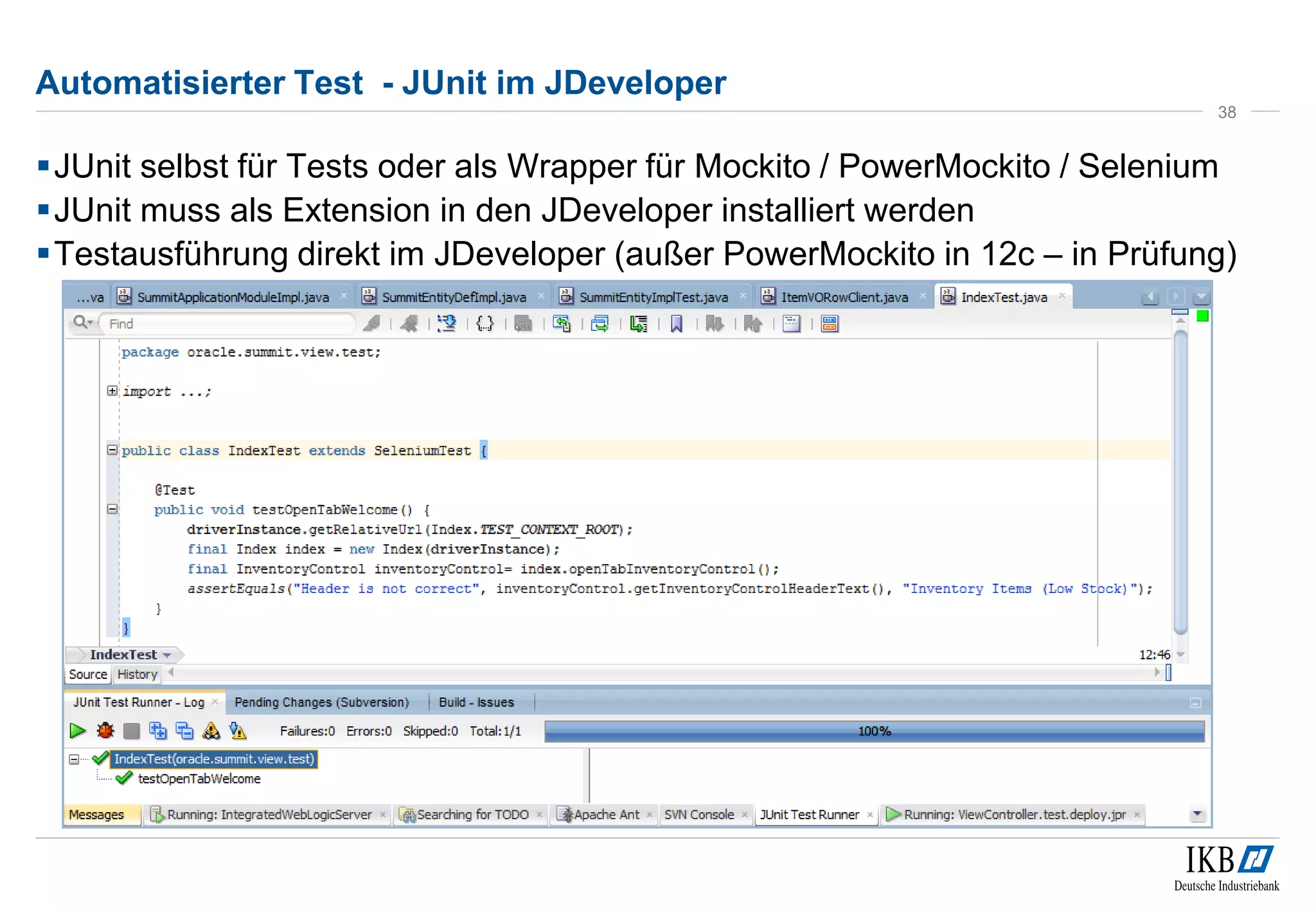Select IndexTest(oracle.summit.view.test) result row
This screenshot has height=911, width=1316.
tap(214, 759)
